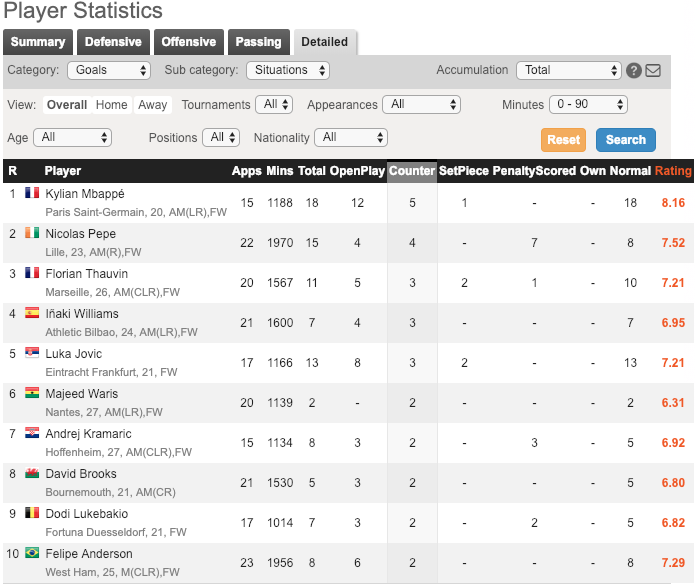Click the help question mark icon
The image size is (695, 584).
633,71
